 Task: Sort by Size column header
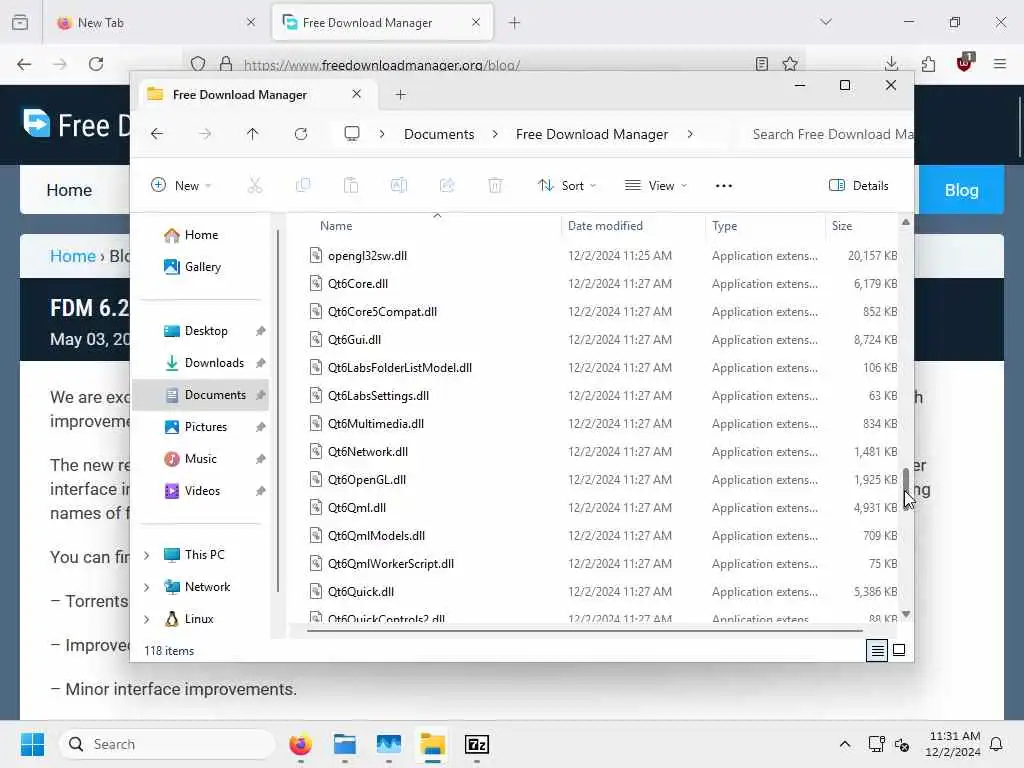(842, 226)
